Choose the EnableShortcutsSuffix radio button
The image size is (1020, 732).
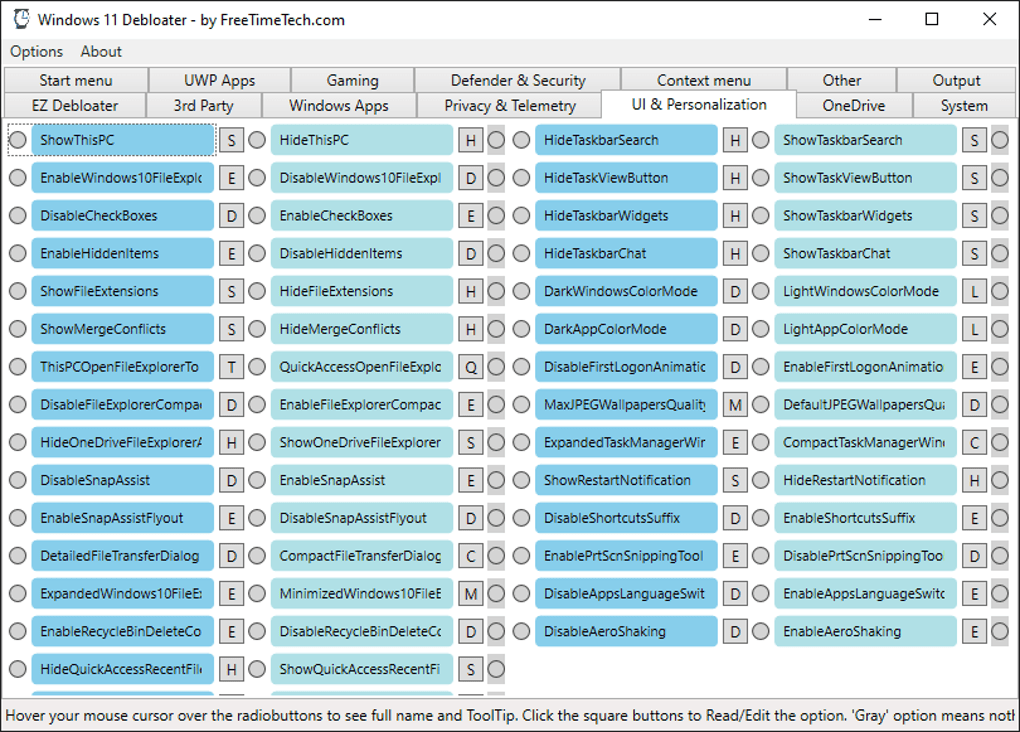761,518
